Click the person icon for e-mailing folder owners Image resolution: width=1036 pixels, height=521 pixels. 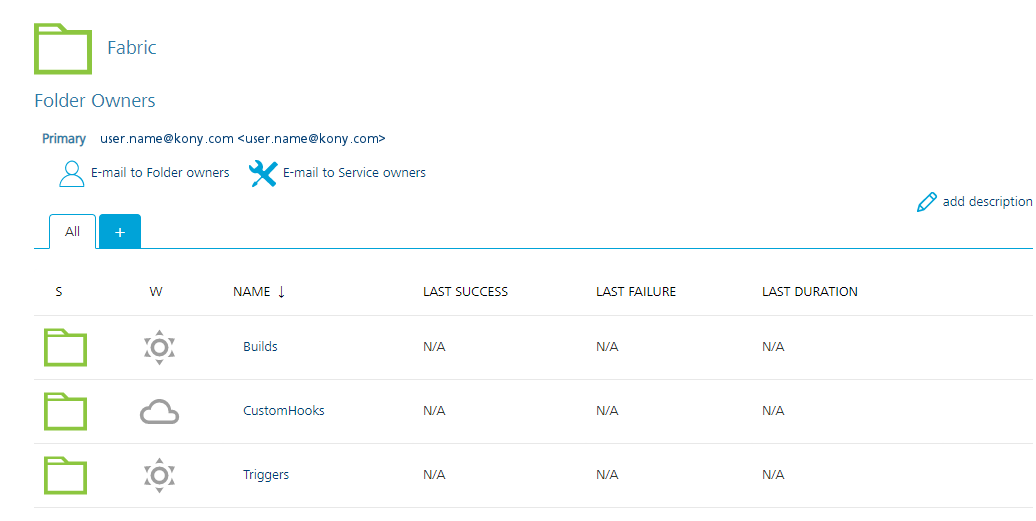pyautogui.click(x=72, y=173)
